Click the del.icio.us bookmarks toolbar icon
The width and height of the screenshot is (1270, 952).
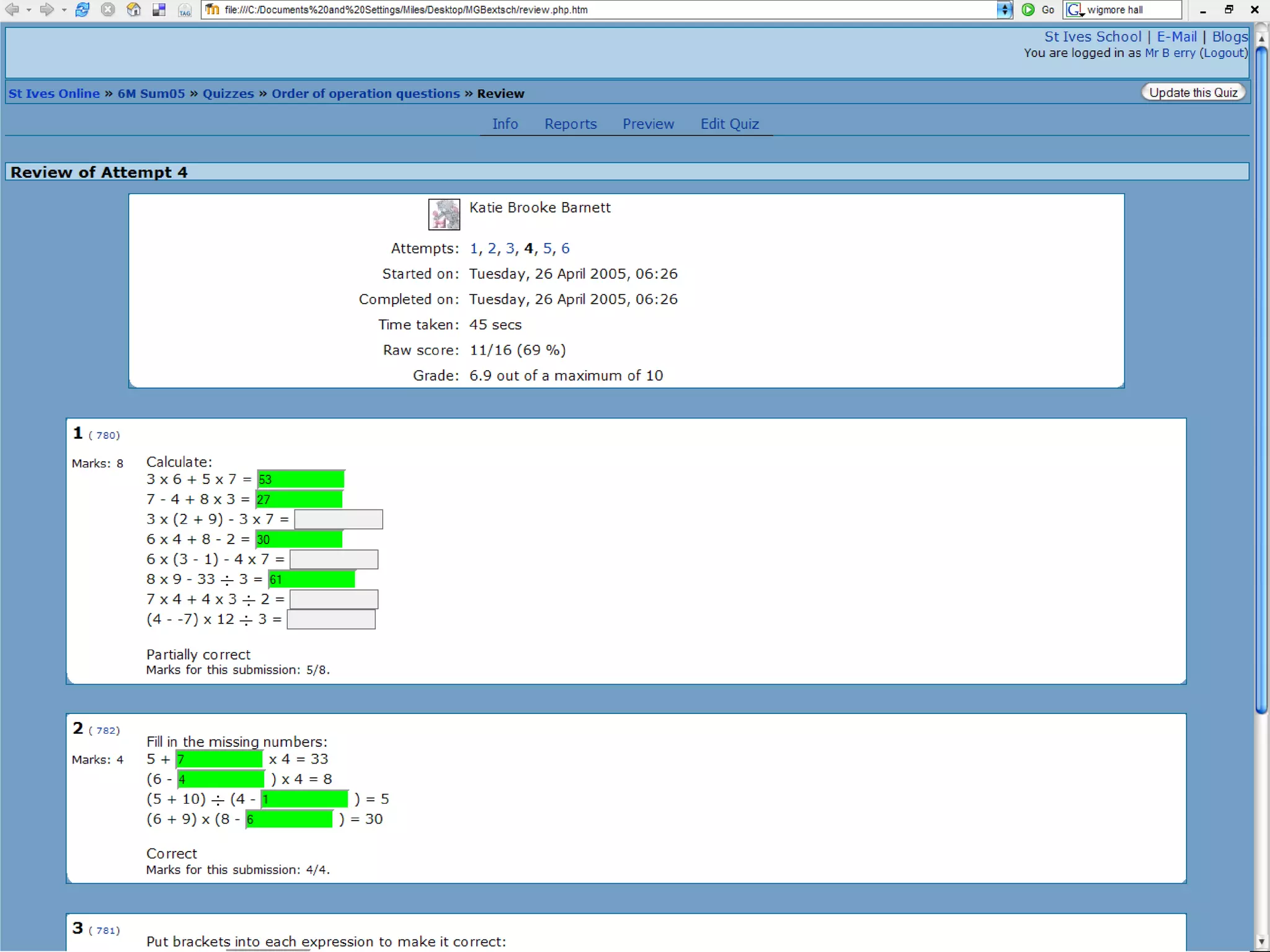point(159,9)
